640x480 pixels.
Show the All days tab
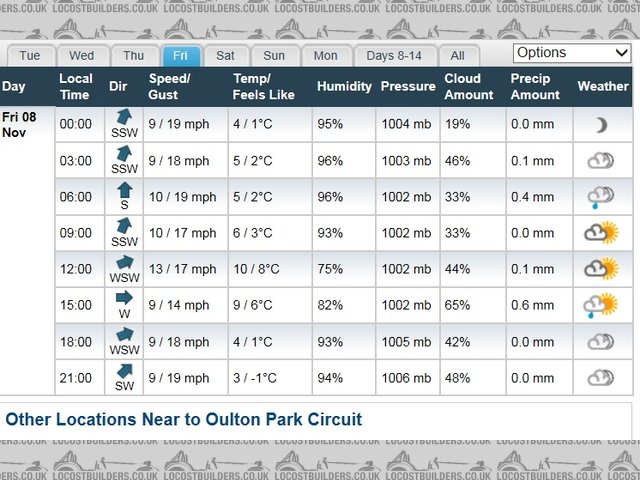(457, 56)
